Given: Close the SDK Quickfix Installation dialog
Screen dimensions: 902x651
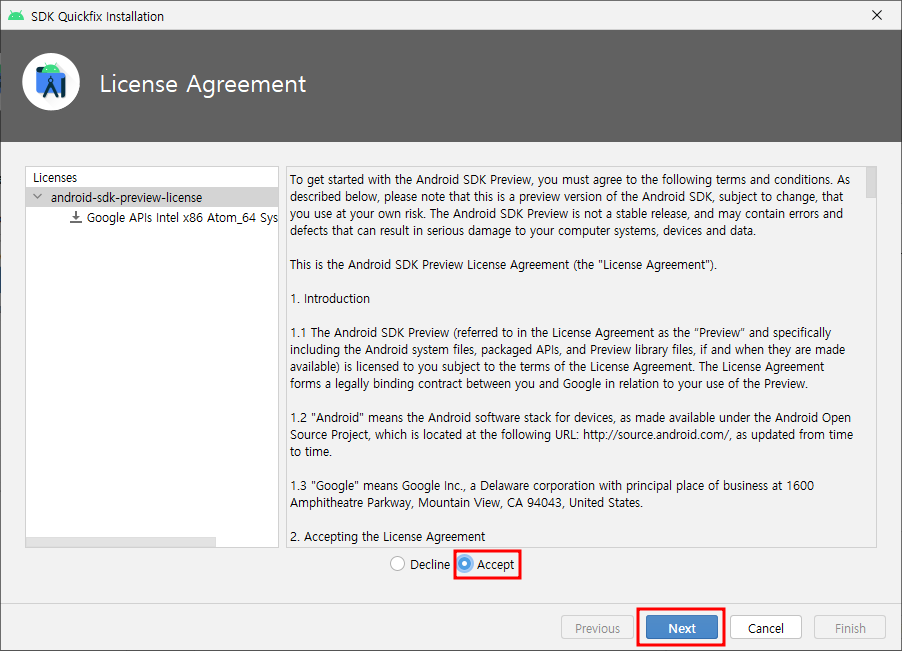Looking at the screenshot, I should coord(877,16).
